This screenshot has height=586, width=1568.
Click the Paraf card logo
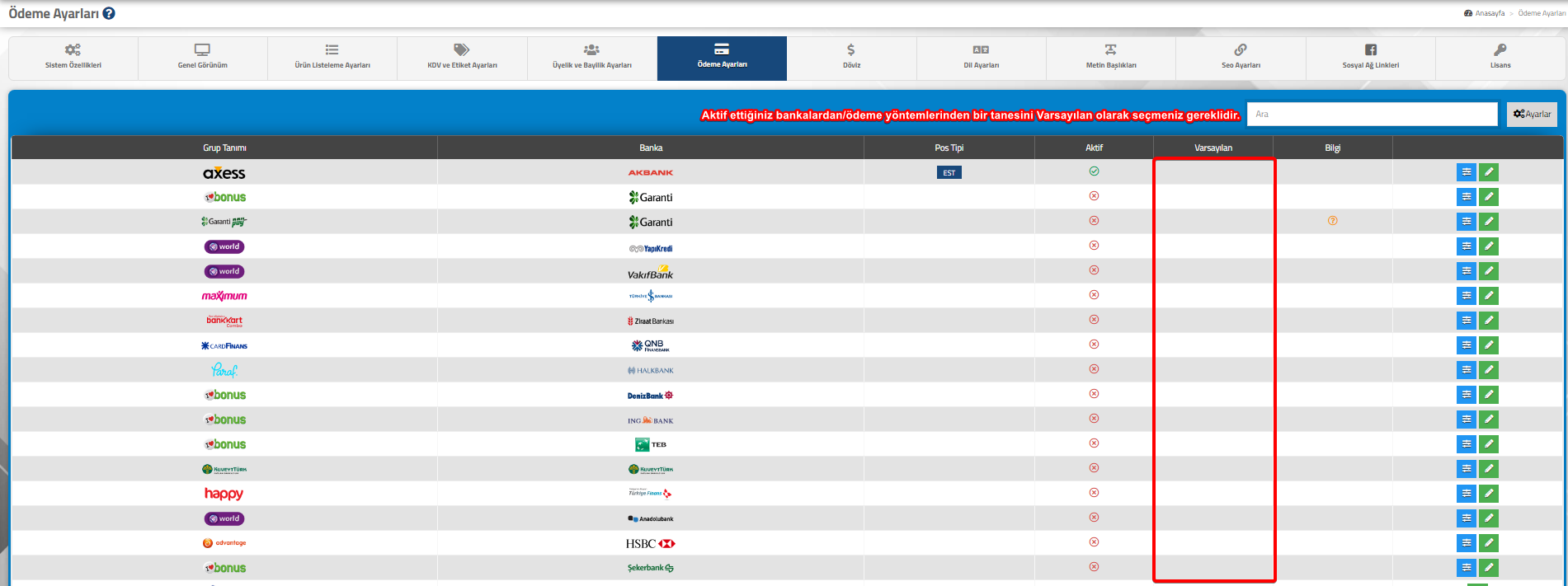(224, 370)
